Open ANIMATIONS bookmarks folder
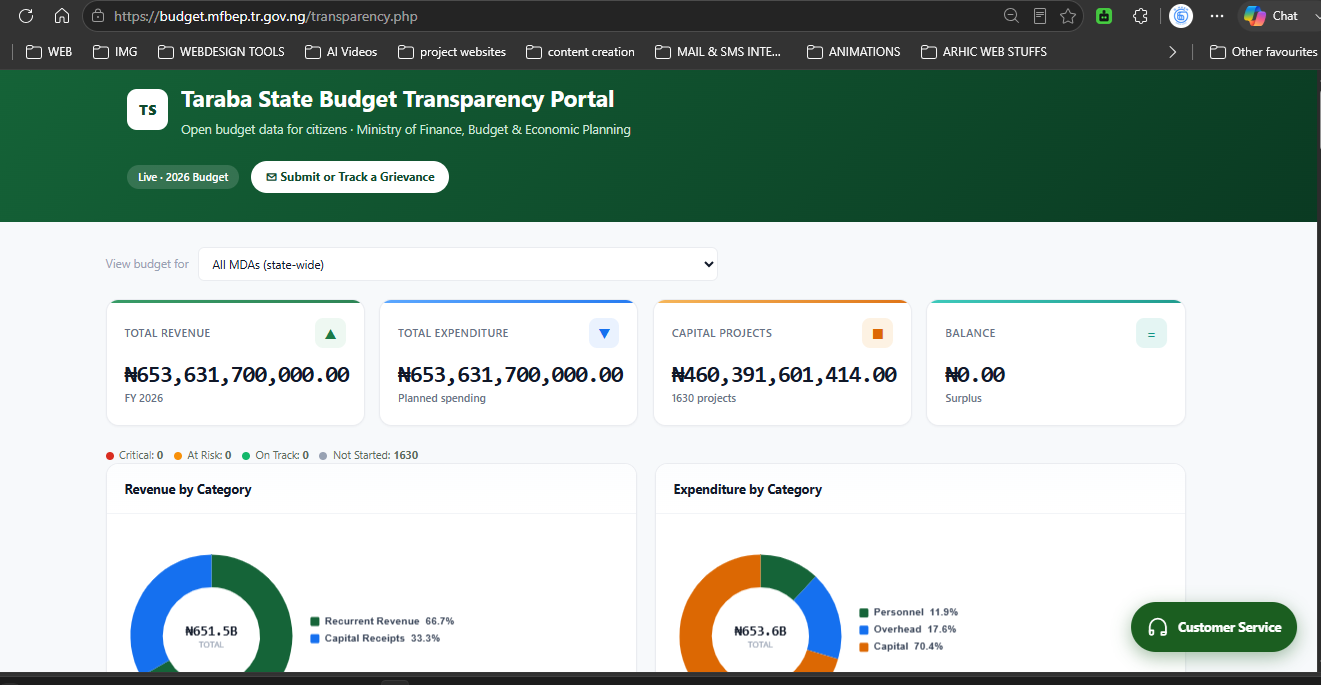Viewport: 1321px width, 685px height. (x=854, y=52)
